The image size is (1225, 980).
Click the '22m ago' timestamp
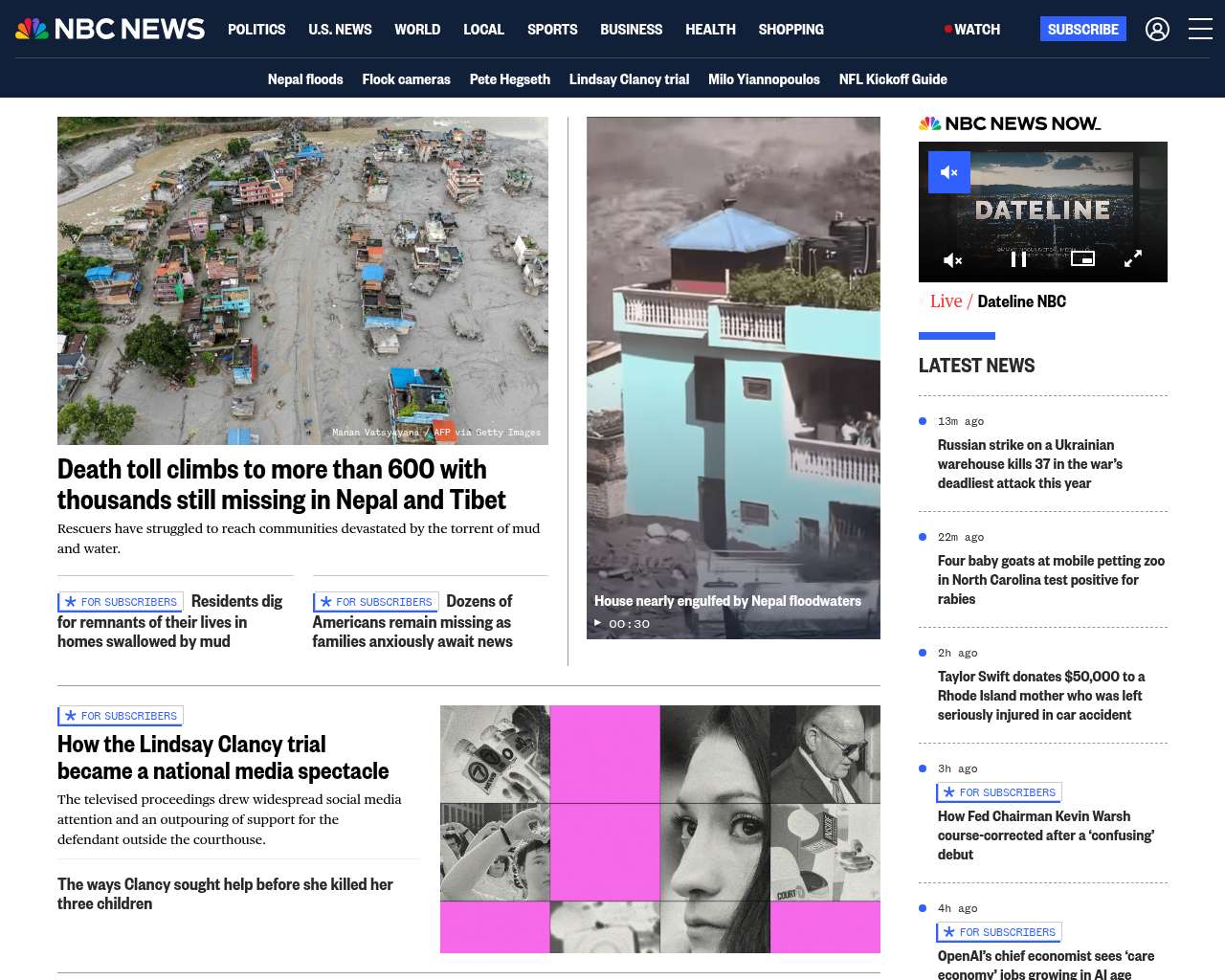[x=961, y=537]
